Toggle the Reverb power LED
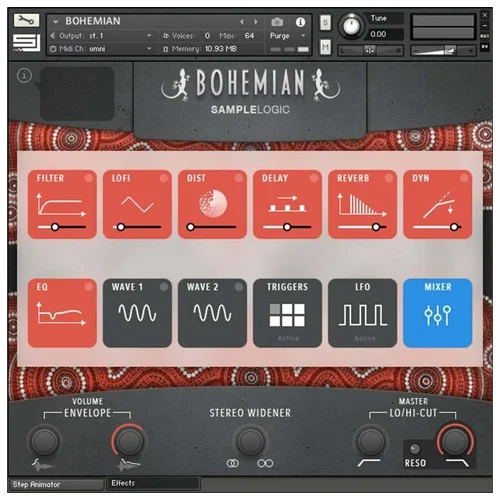The height and width of the screenshot is (500, 500). pos(389,178)
